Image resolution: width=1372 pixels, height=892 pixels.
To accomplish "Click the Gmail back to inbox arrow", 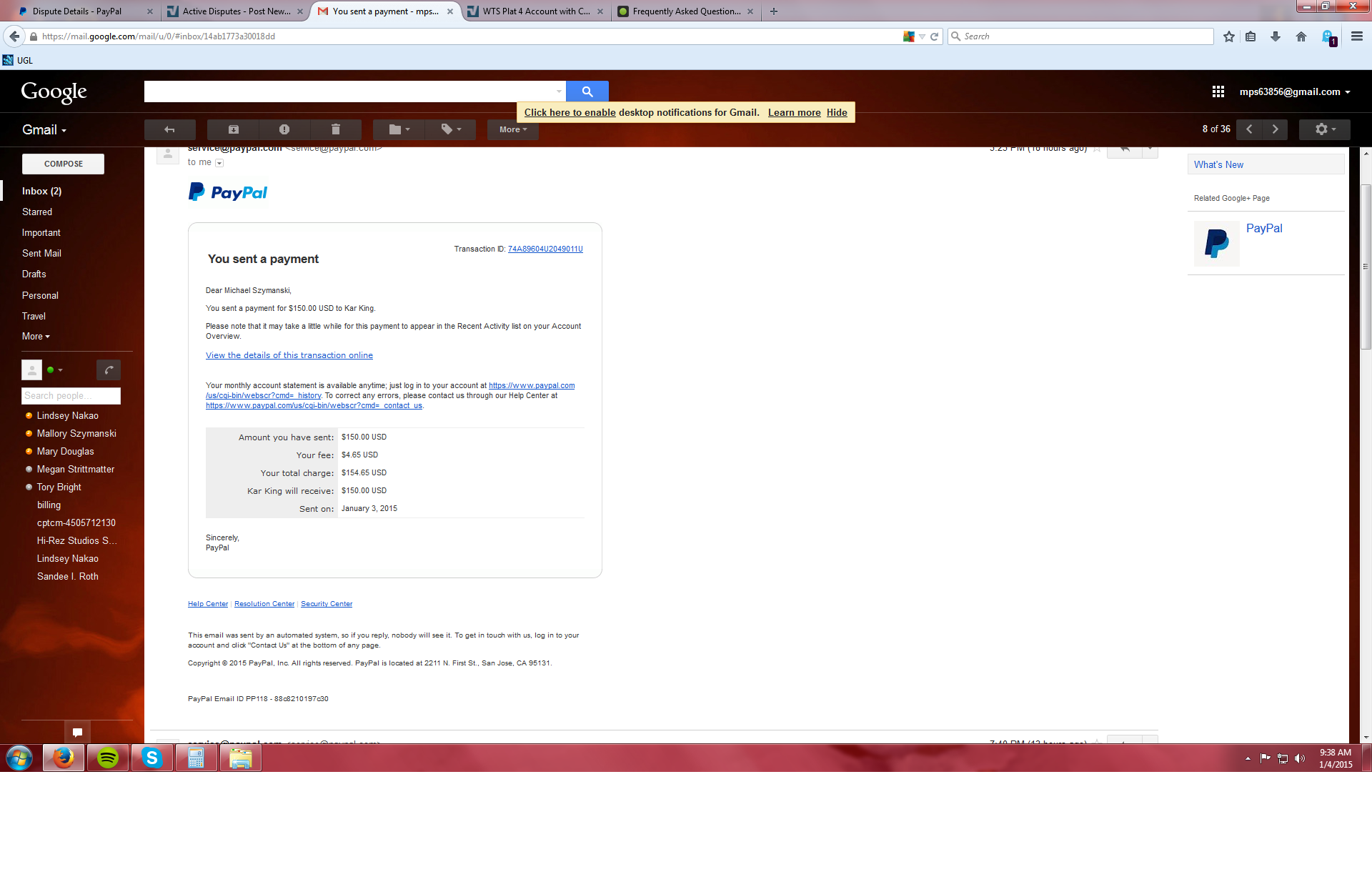I will 169,129.
